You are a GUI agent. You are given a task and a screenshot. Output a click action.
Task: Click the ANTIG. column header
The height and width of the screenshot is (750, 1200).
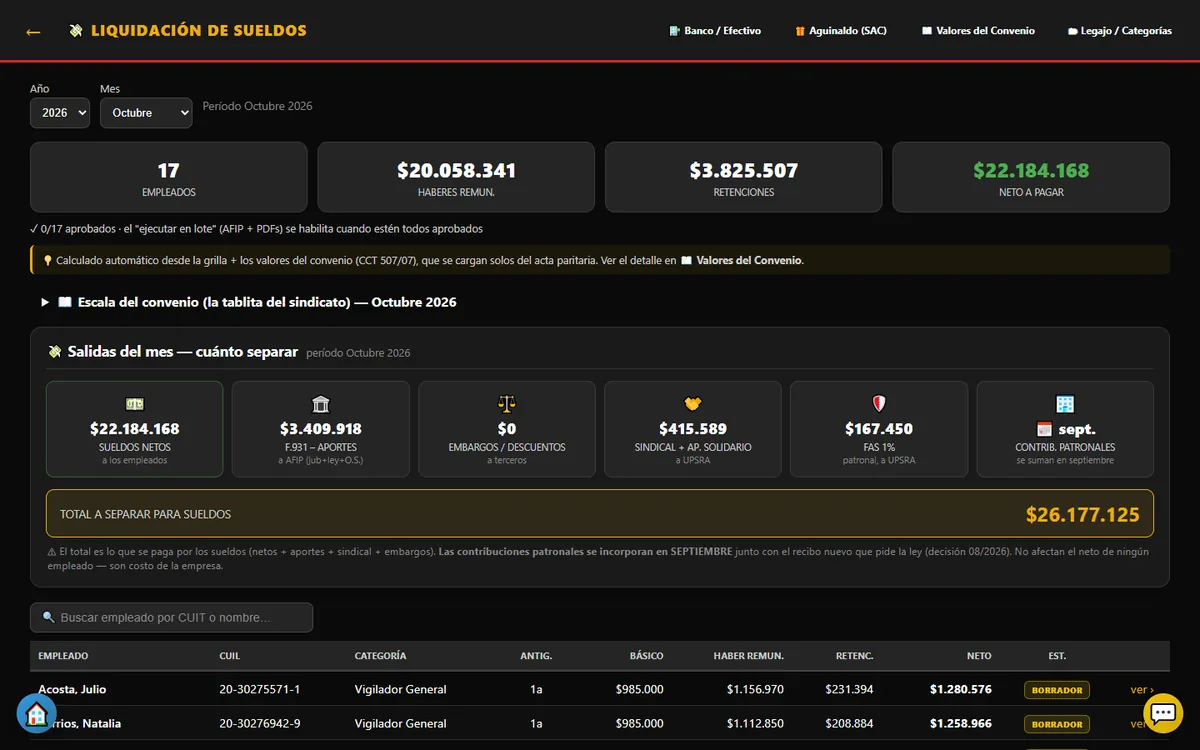pyautogui.click(x=536, y=656)
